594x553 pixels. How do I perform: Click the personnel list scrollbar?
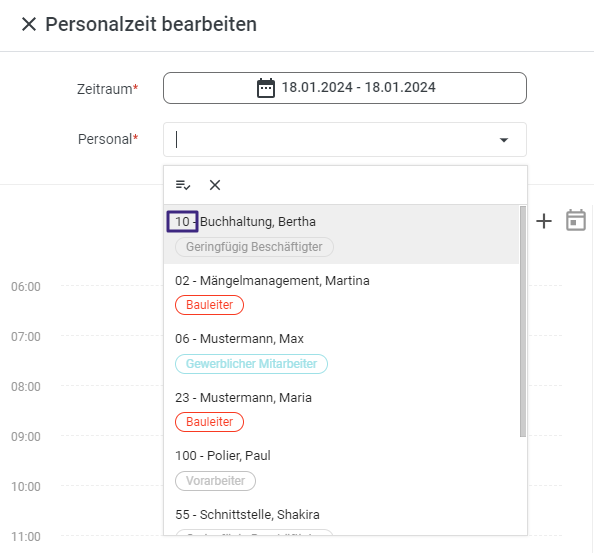pos(523,321)
